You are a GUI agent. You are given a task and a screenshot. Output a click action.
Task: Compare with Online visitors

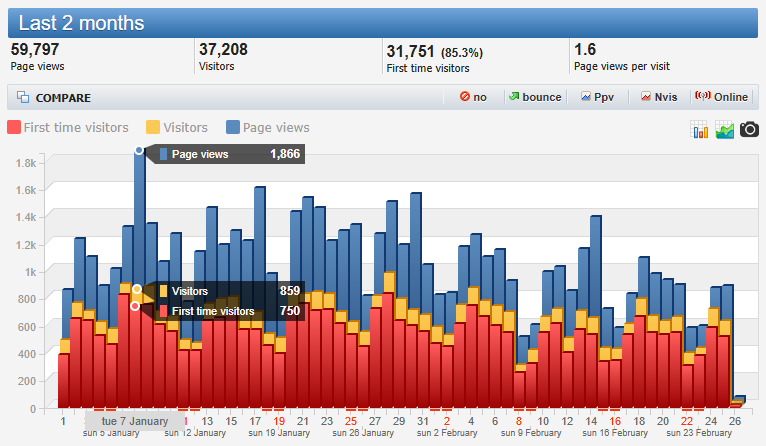722,97
